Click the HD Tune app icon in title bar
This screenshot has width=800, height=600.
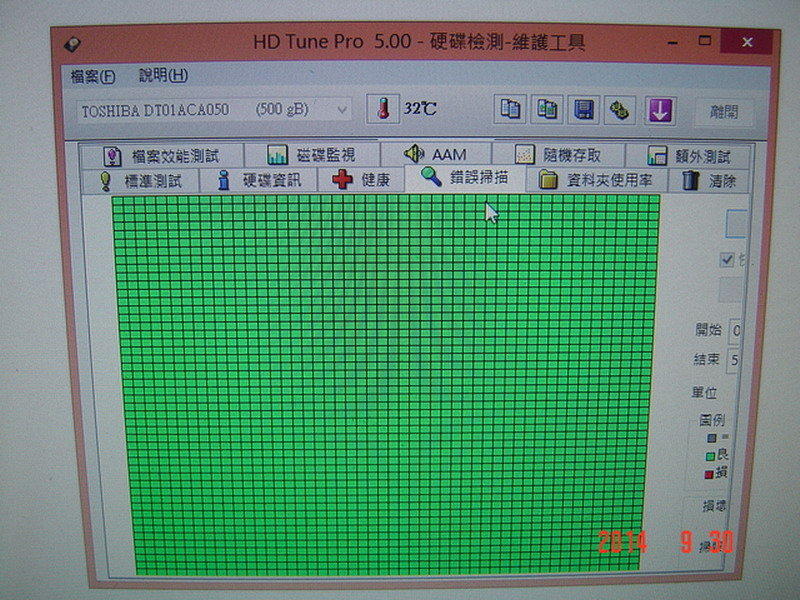[x=72, y=44]
